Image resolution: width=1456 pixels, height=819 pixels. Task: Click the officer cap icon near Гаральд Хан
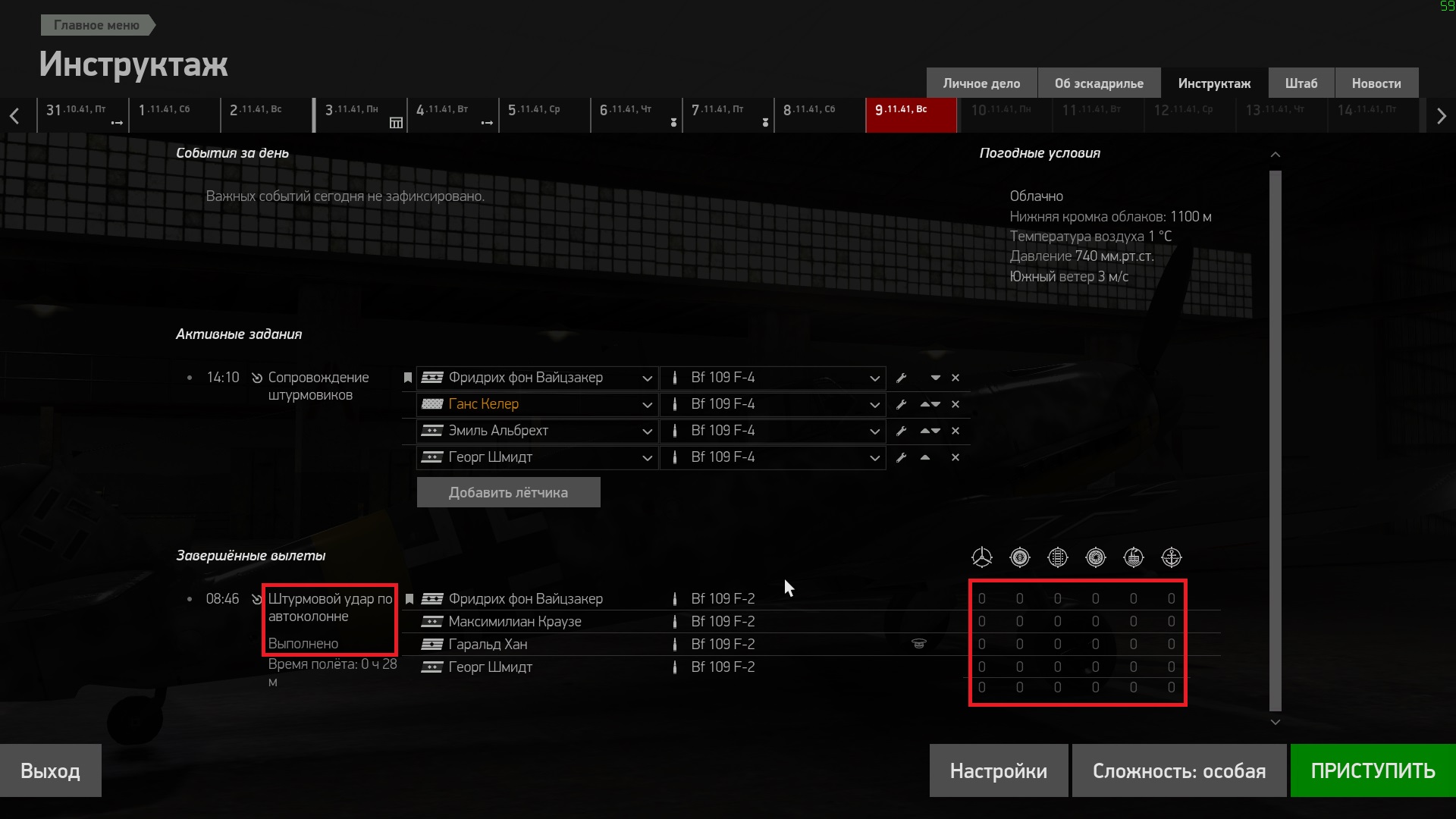[919, 644]
